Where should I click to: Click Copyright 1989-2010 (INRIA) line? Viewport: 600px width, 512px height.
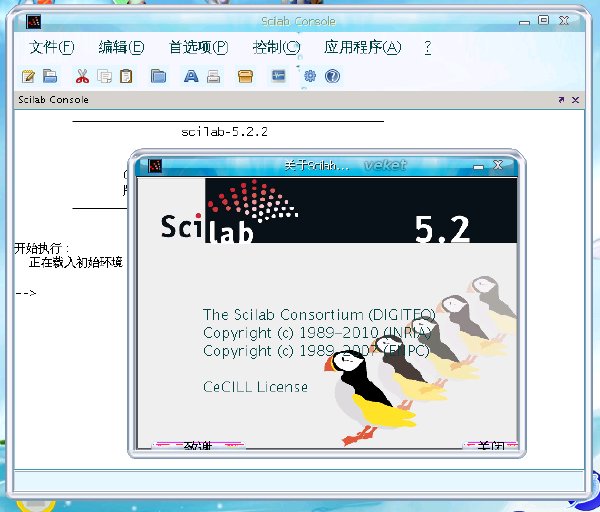point(317,333)
